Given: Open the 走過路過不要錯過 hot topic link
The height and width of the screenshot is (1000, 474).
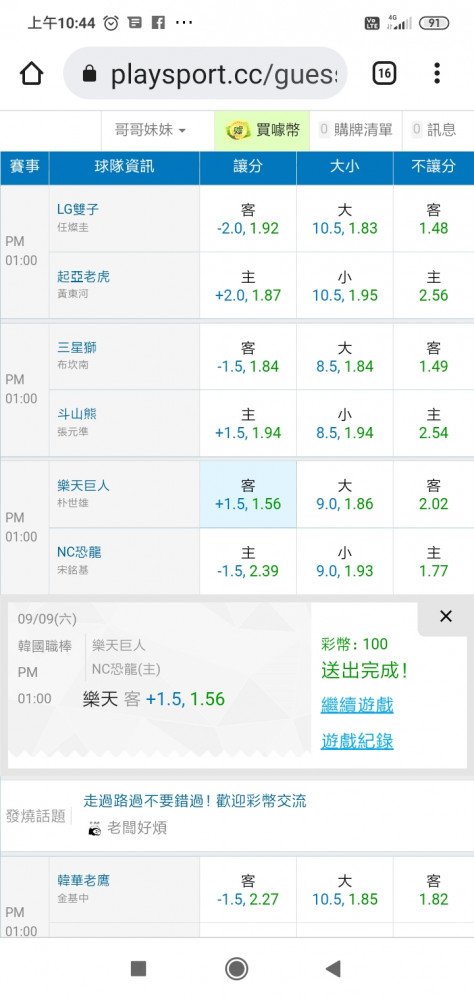Looking at the screenshot, I should (195, 801).
